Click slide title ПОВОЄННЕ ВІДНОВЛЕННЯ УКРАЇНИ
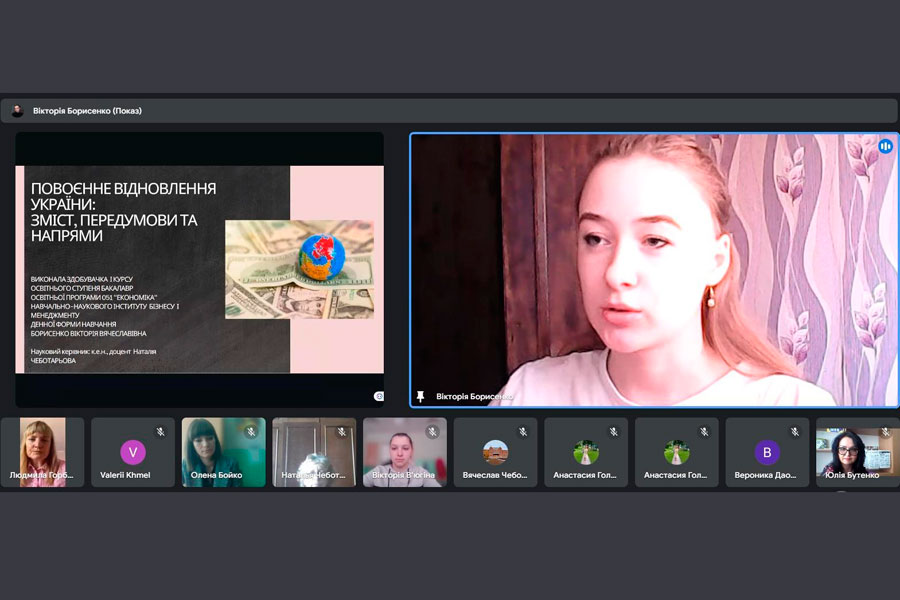 click(x=123, y=196)
